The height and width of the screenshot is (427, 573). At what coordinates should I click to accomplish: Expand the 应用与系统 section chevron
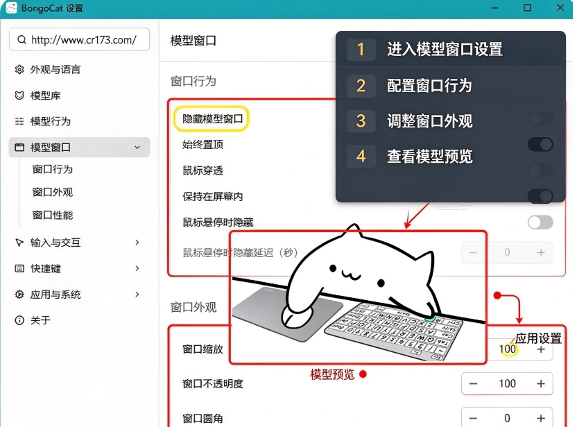pyautogui.click(x=137, y=294)
